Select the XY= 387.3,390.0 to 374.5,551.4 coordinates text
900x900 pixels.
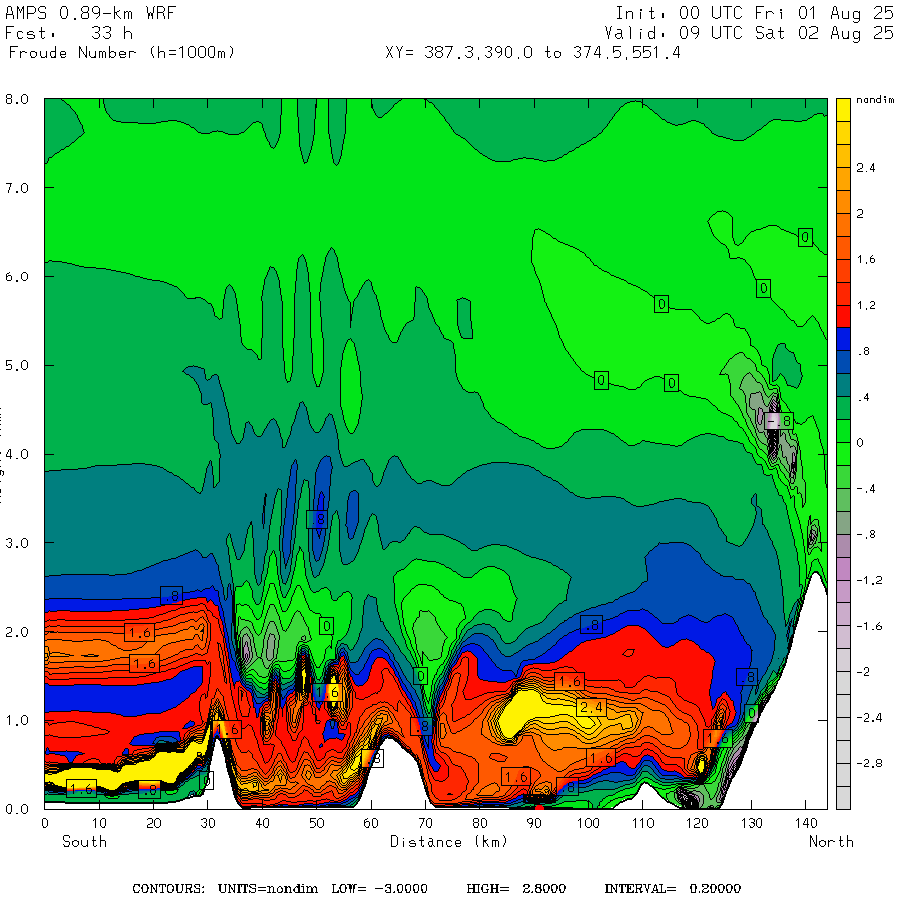533,53
